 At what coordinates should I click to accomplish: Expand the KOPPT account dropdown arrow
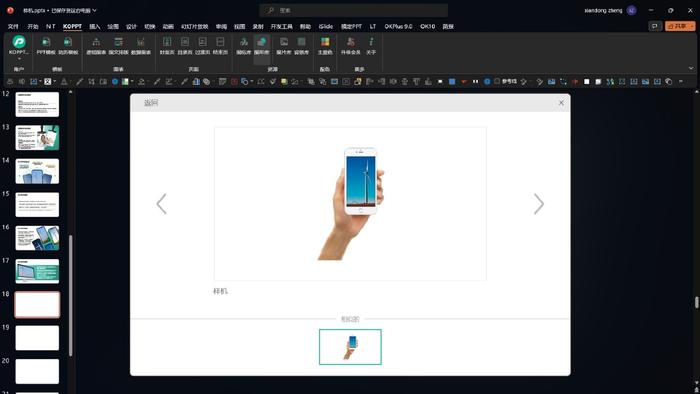pos(19,58)
